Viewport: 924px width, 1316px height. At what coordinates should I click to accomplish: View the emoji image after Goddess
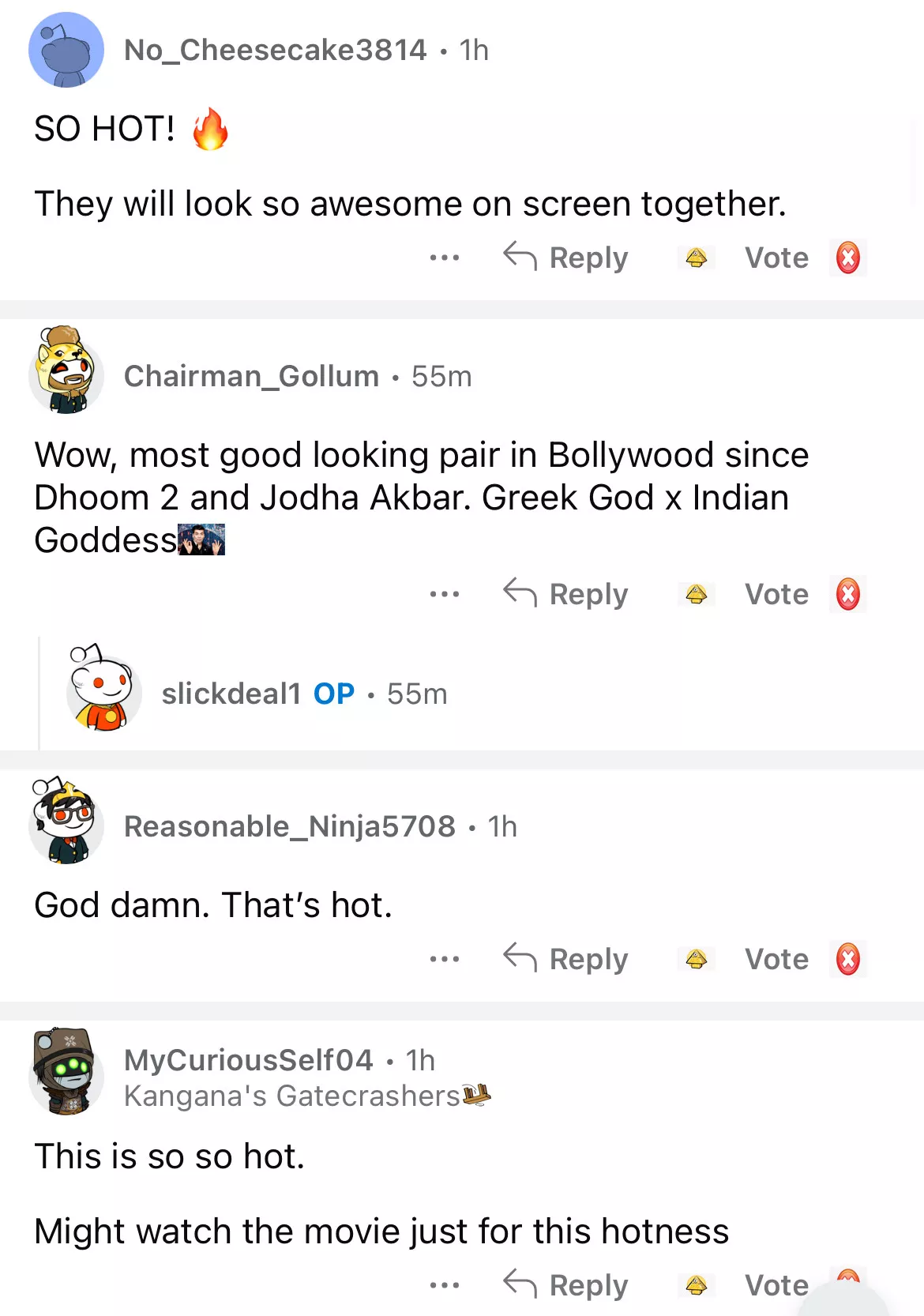click(x=201, y=540)
